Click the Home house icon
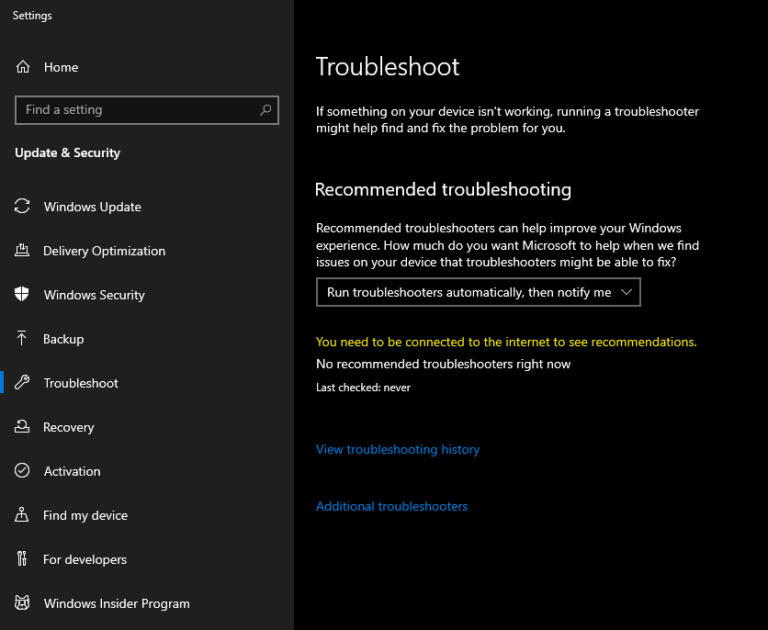The width and height of the screenshot is (768, 630). [x=22, y=67]
